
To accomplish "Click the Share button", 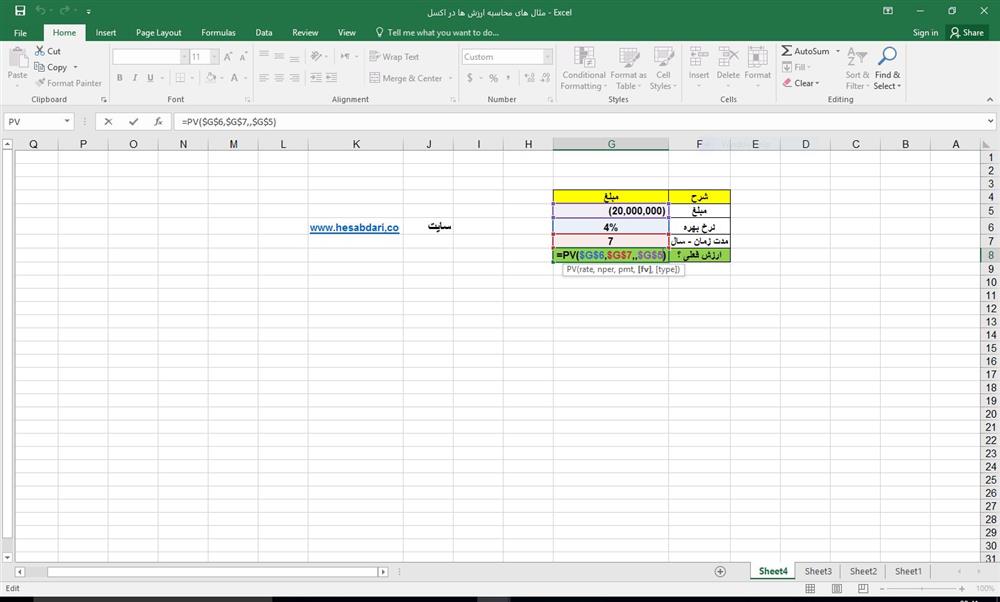I will [x=967, y=32].
